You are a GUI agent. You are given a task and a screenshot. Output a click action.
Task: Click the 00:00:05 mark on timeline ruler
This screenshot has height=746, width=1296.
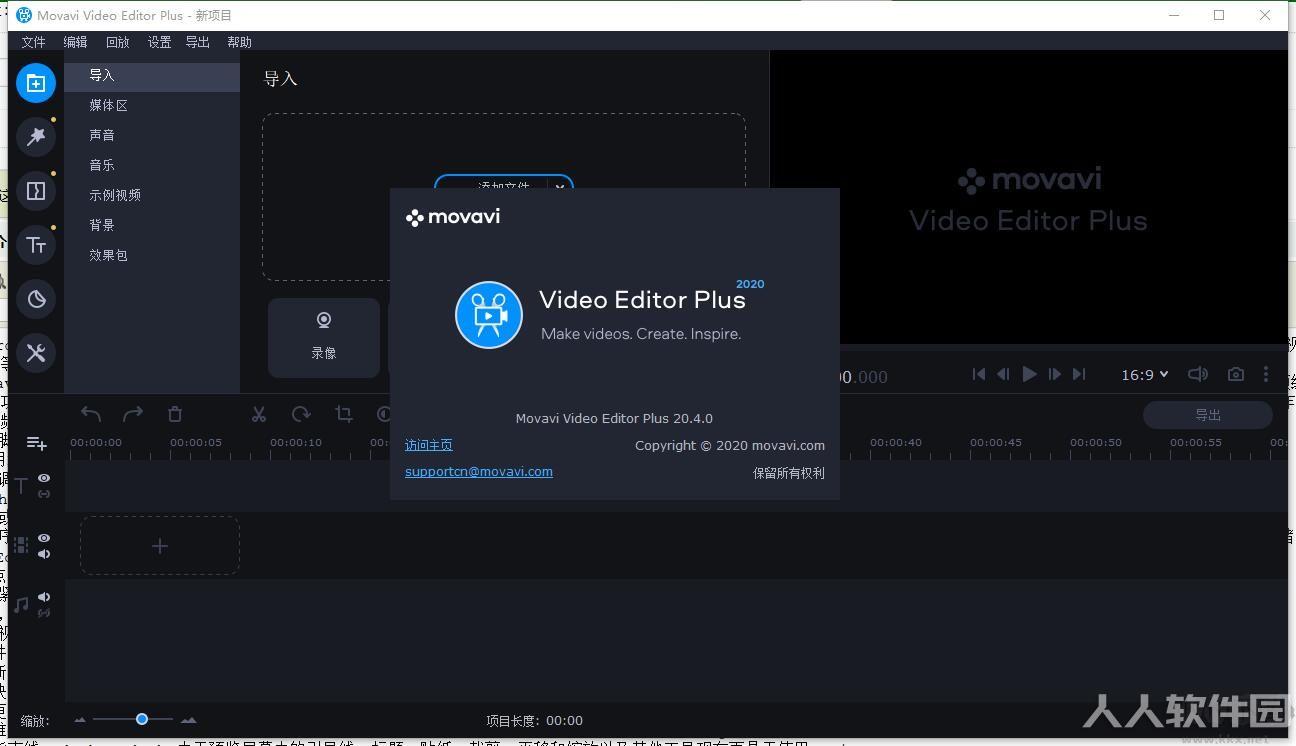(x=196, y=442)
